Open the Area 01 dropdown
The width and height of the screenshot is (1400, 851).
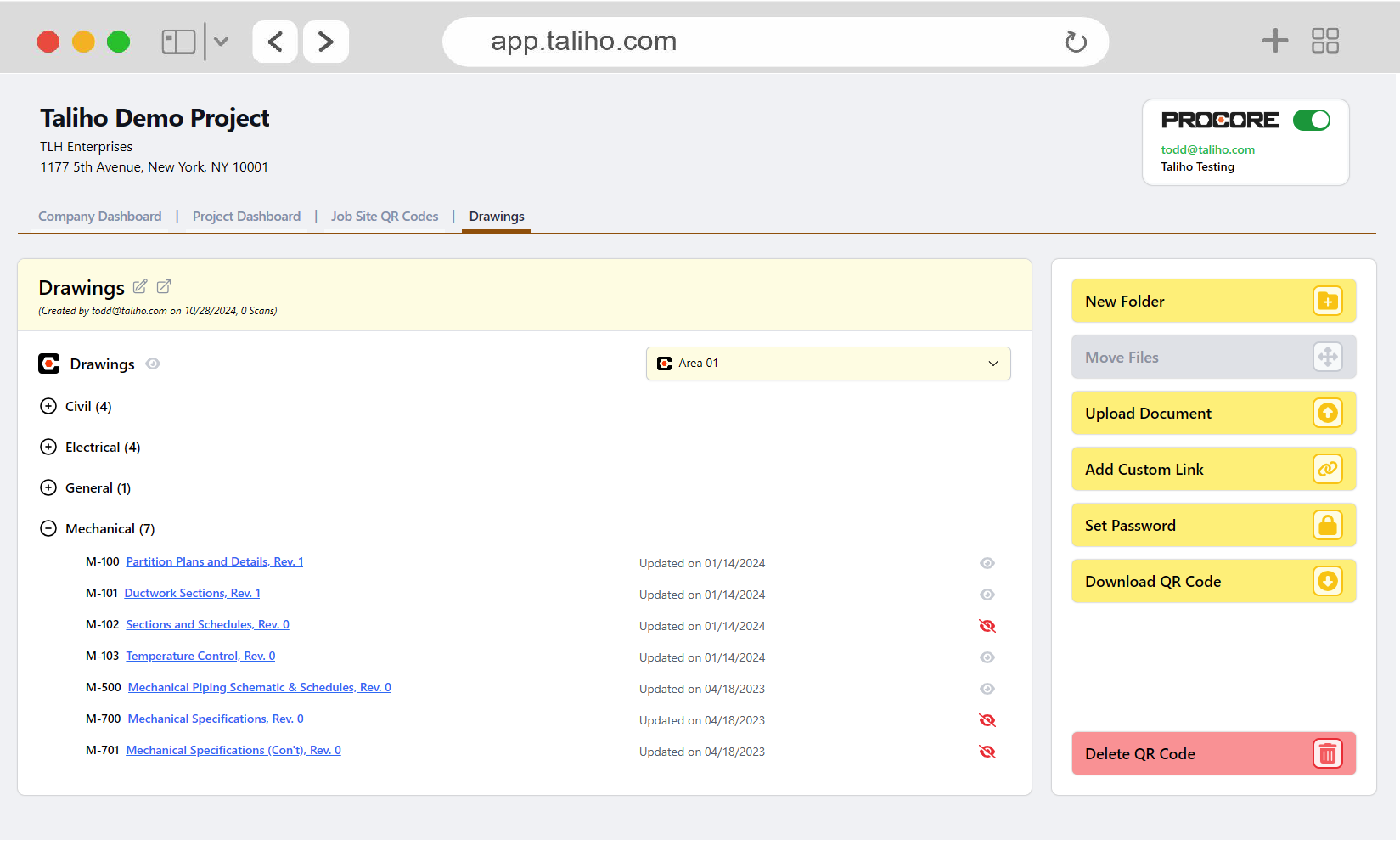[828, 364]
